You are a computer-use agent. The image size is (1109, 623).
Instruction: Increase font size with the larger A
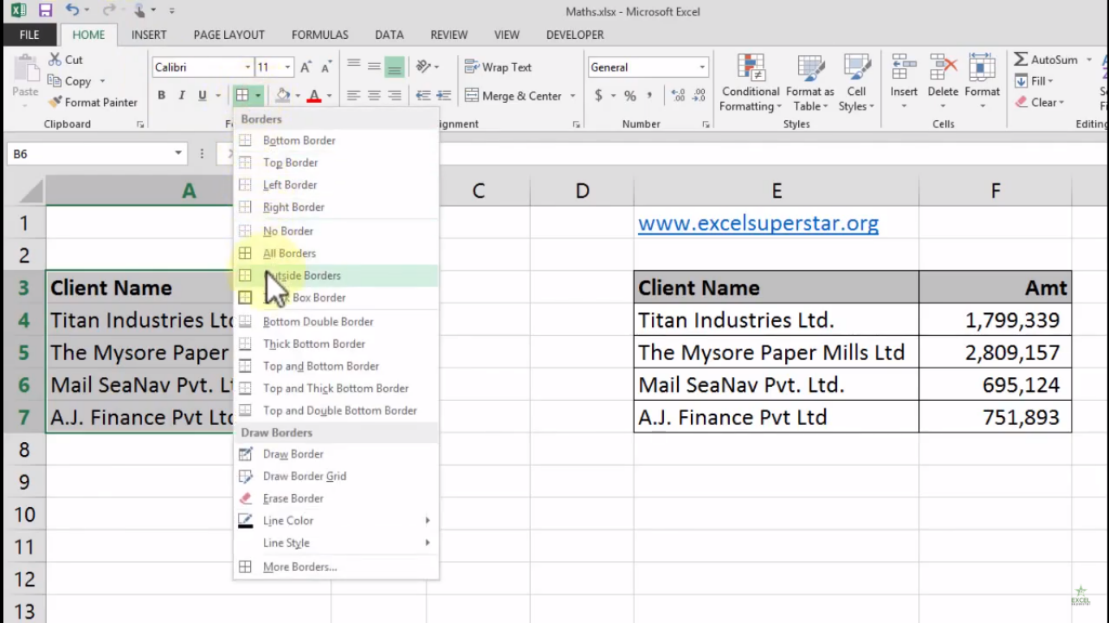coord(306,67)
